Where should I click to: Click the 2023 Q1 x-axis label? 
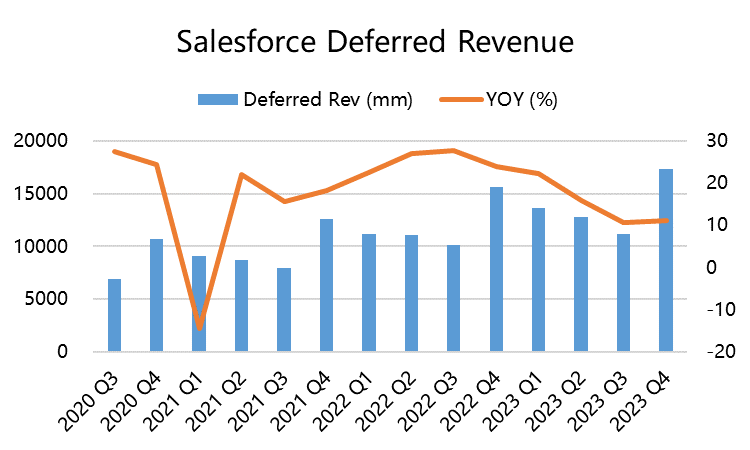pos(513,401)
